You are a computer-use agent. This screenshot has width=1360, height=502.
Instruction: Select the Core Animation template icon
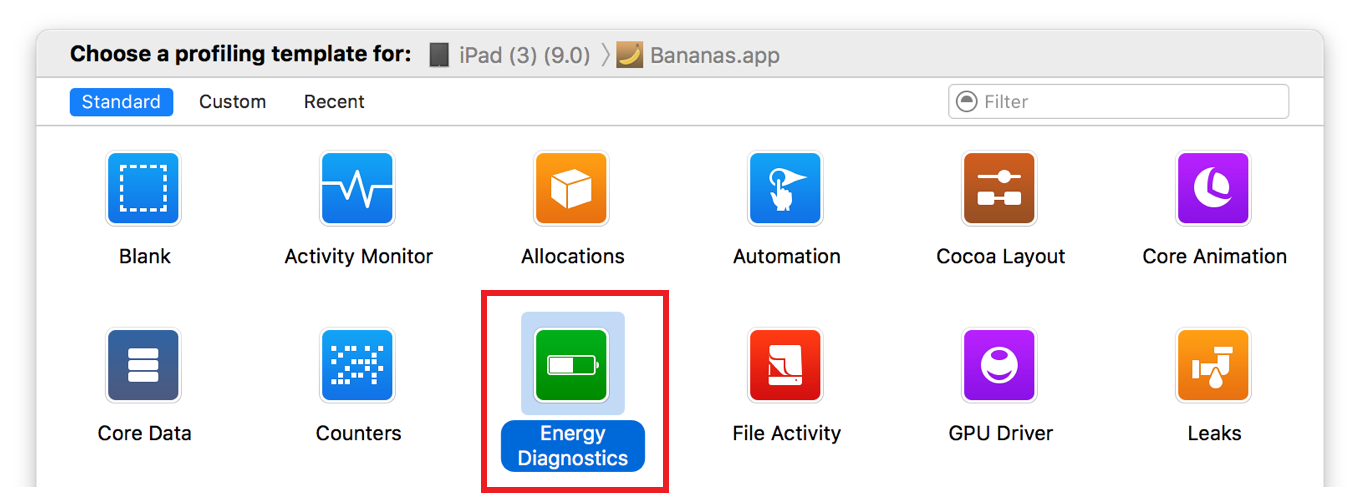pyautogui.click(x=1213, y=188)
